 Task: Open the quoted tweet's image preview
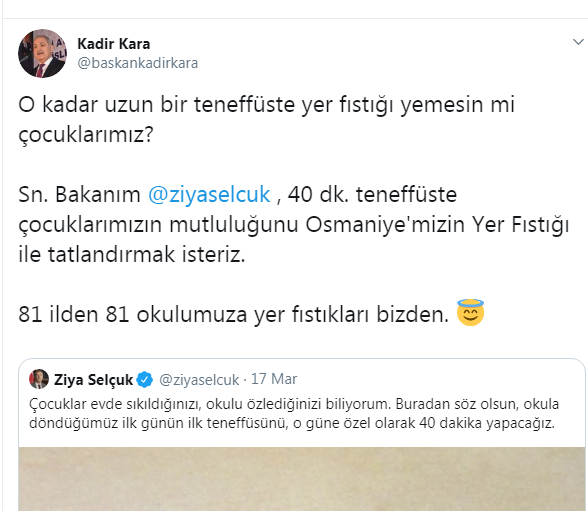click(x=302, y=479)
